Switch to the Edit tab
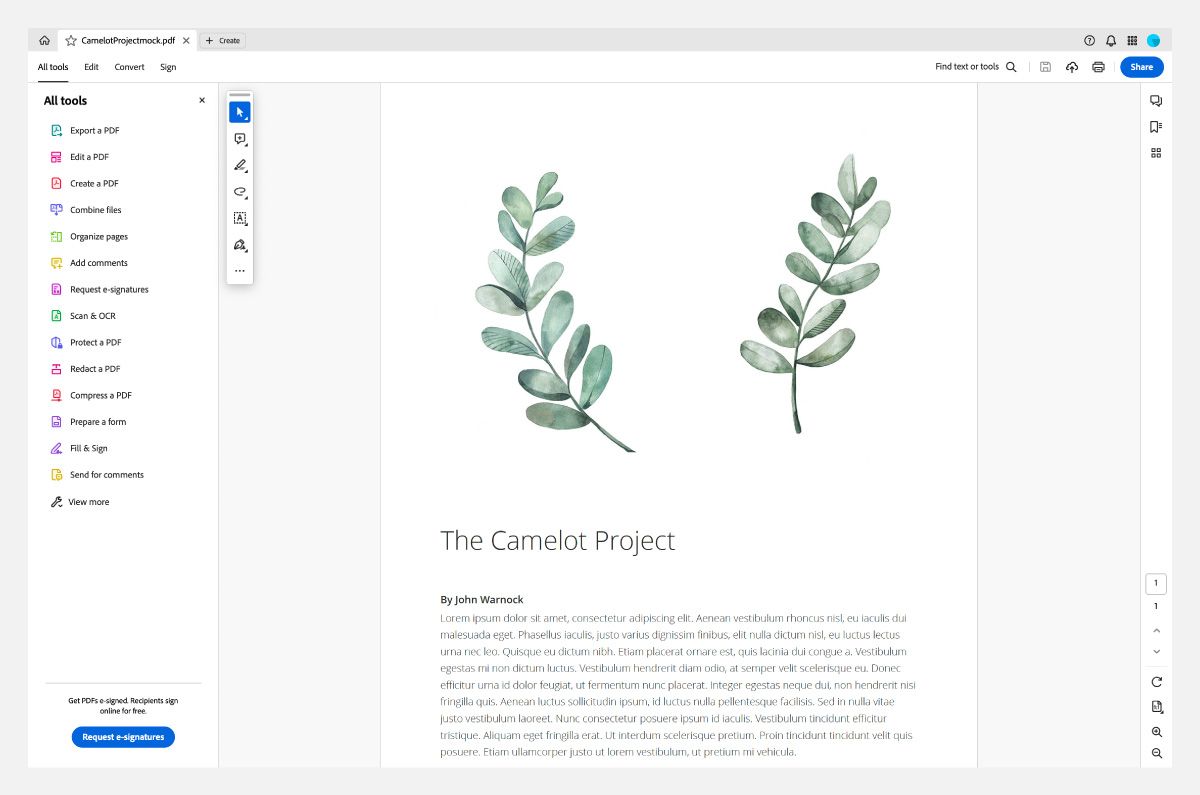 pos(91,67)
